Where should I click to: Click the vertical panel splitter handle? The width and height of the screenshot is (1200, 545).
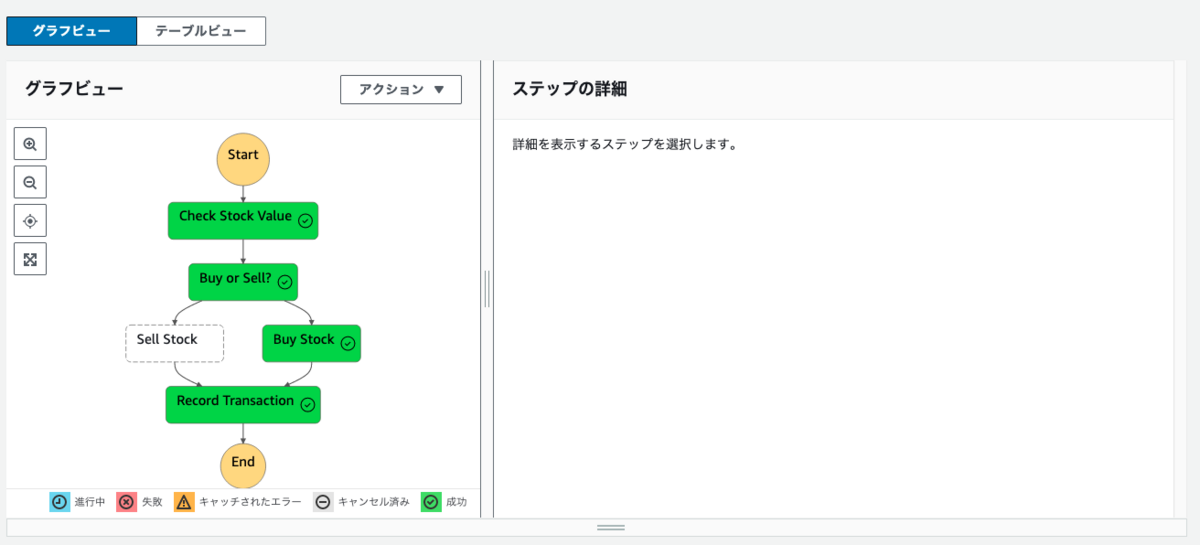coord(487,289)
